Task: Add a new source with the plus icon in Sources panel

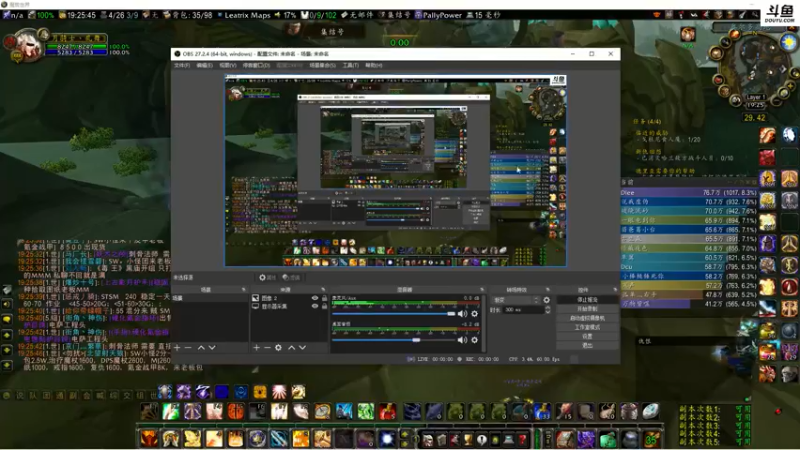Action: click(257, 347)
